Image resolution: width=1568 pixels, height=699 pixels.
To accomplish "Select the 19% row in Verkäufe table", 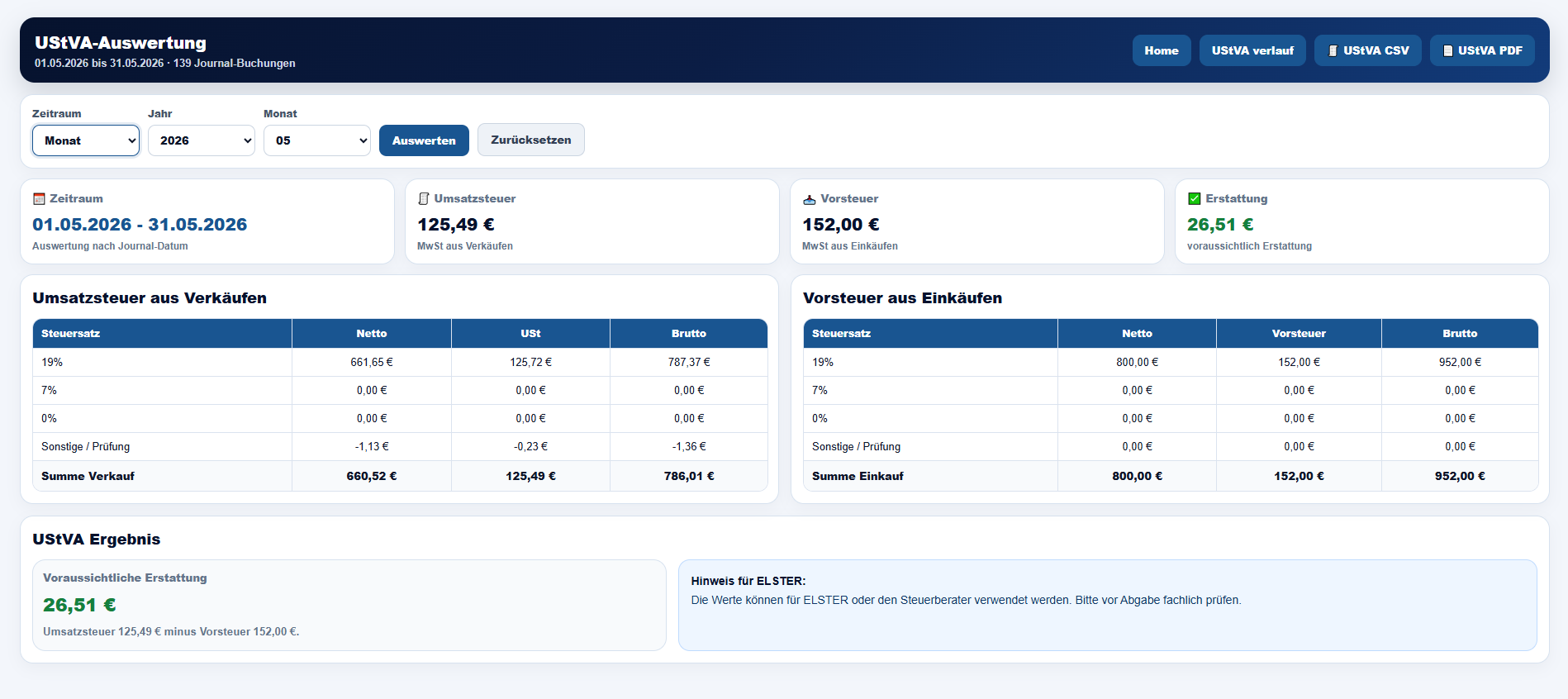I will [x=400, y=362].
